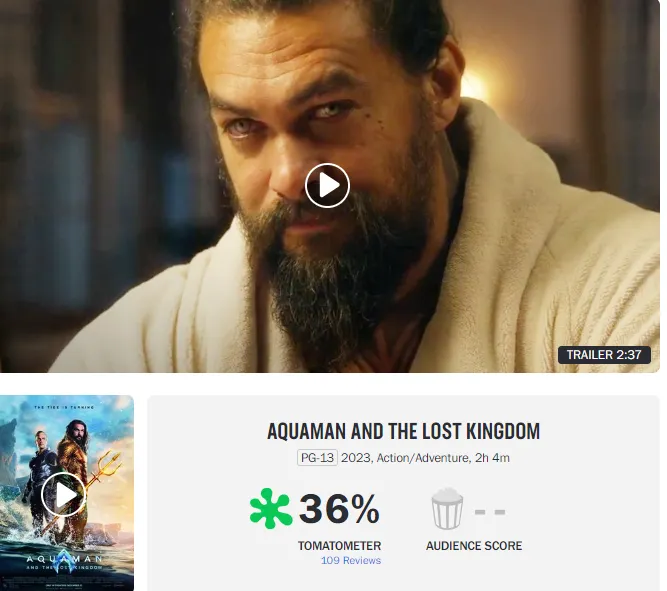Open the 109 Reviews link
Viewport: 667px width, 591px height.
[x=351, y=560]
